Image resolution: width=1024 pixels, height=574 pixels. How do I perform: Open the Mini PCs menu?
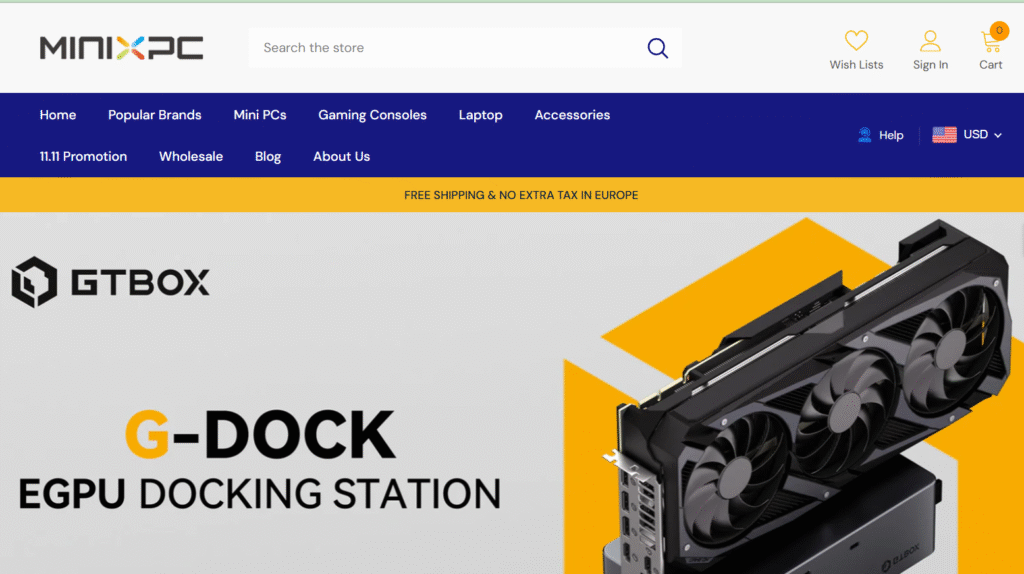pos(260,115)
